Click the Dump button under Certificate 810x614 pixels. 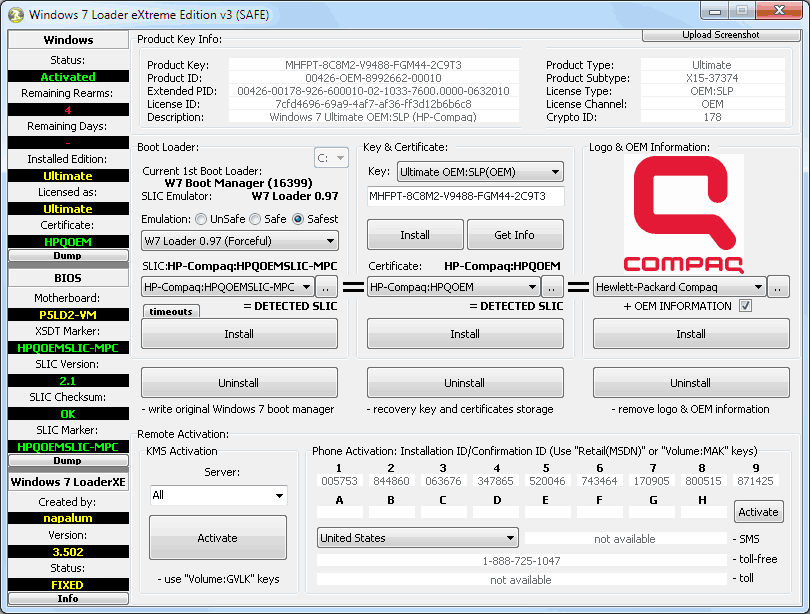[66, 255]
